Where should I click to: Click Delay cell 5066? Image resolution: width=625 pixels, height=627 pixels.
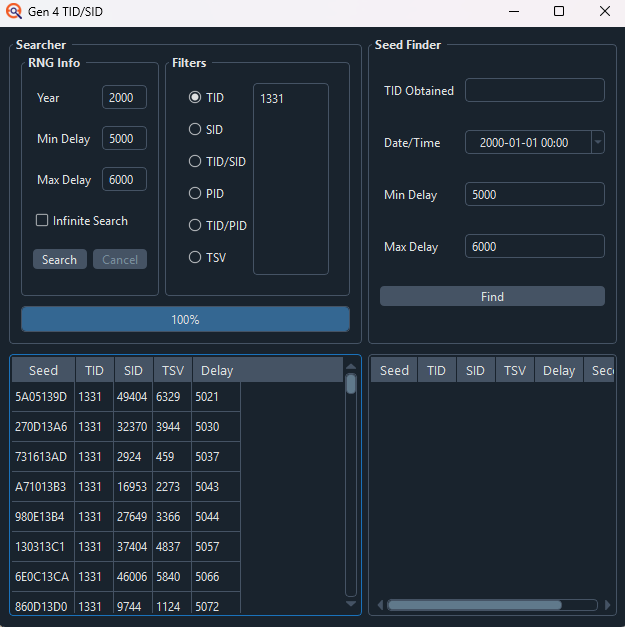pos(216,577)
